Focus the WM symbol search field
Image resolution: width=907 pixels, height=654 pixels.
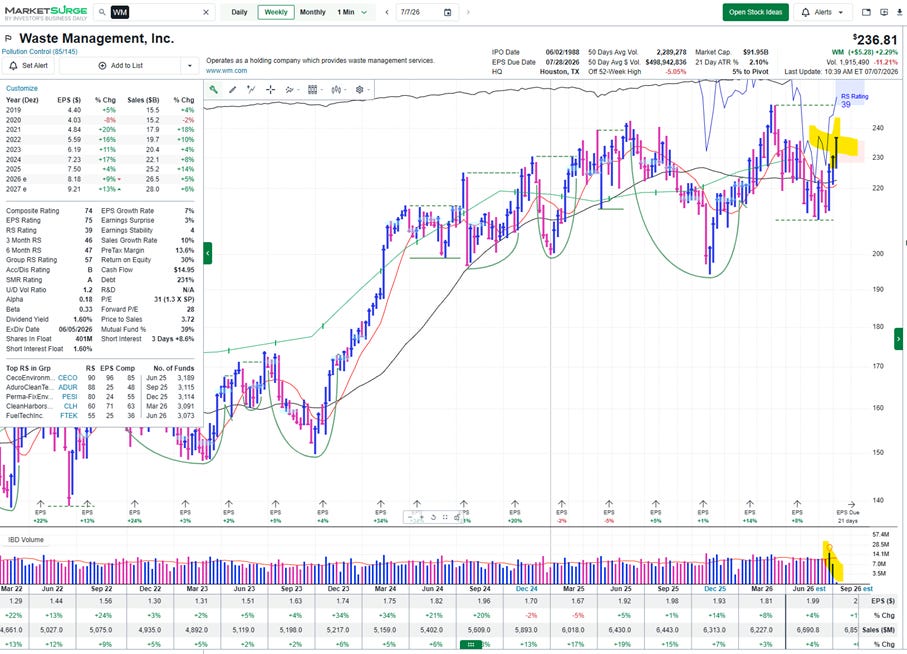point(154,12)
